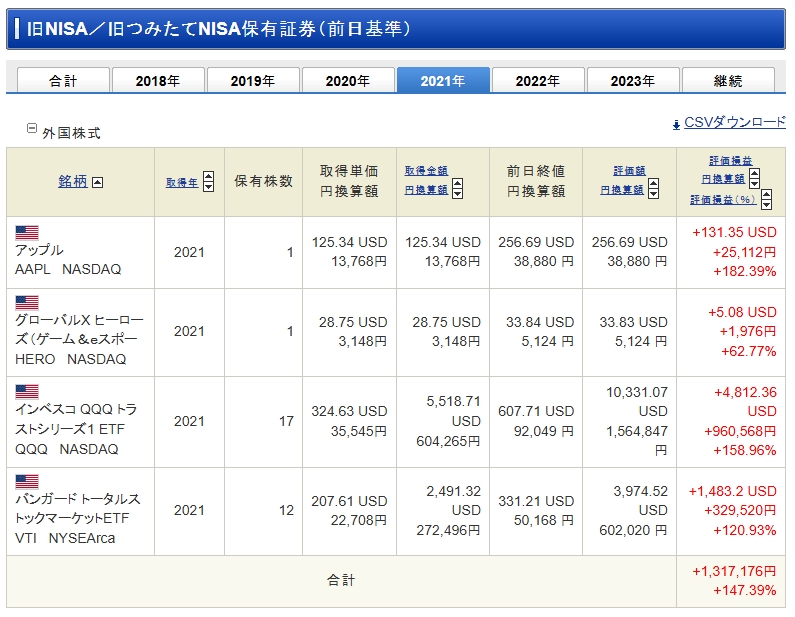
Task: Click sort arrows beside 評価損益(%)
Action: point(766,199)
